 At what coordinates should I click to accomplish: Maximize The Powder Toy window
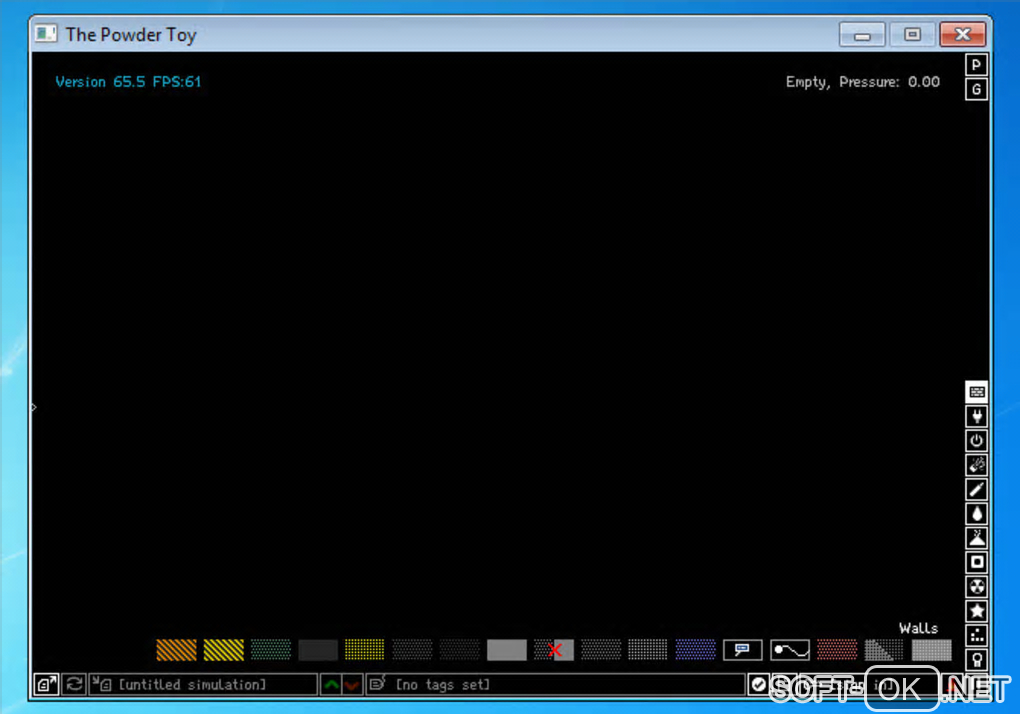[912, 34]
